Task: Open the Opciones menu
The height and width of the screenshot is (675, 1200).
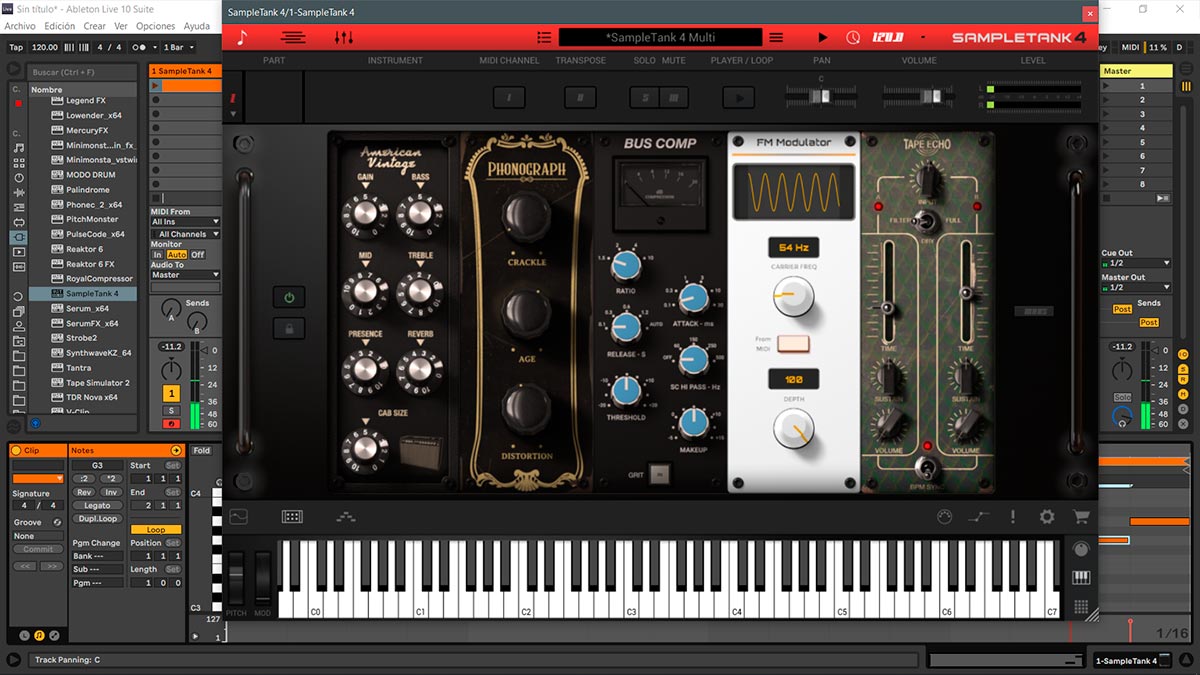Action: point(155,26)
